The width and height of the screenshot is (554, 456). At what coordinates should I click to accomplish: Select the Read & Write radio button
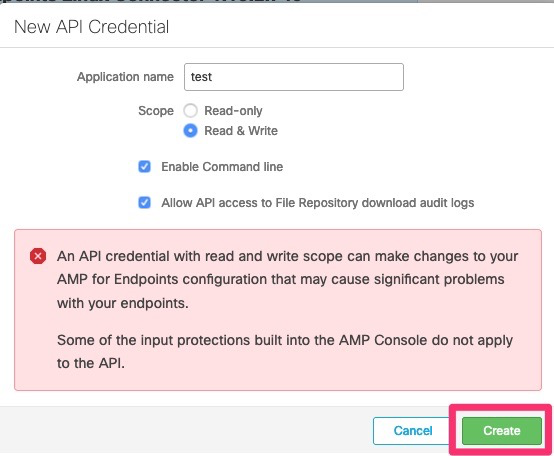coord(190,131)
